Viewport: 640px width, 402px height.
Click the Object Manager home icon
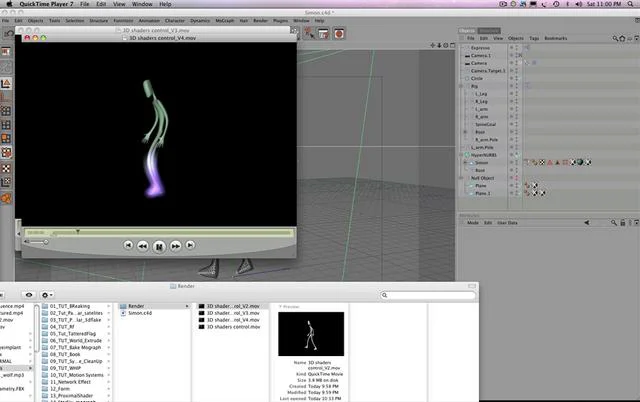tap(622, 38)
